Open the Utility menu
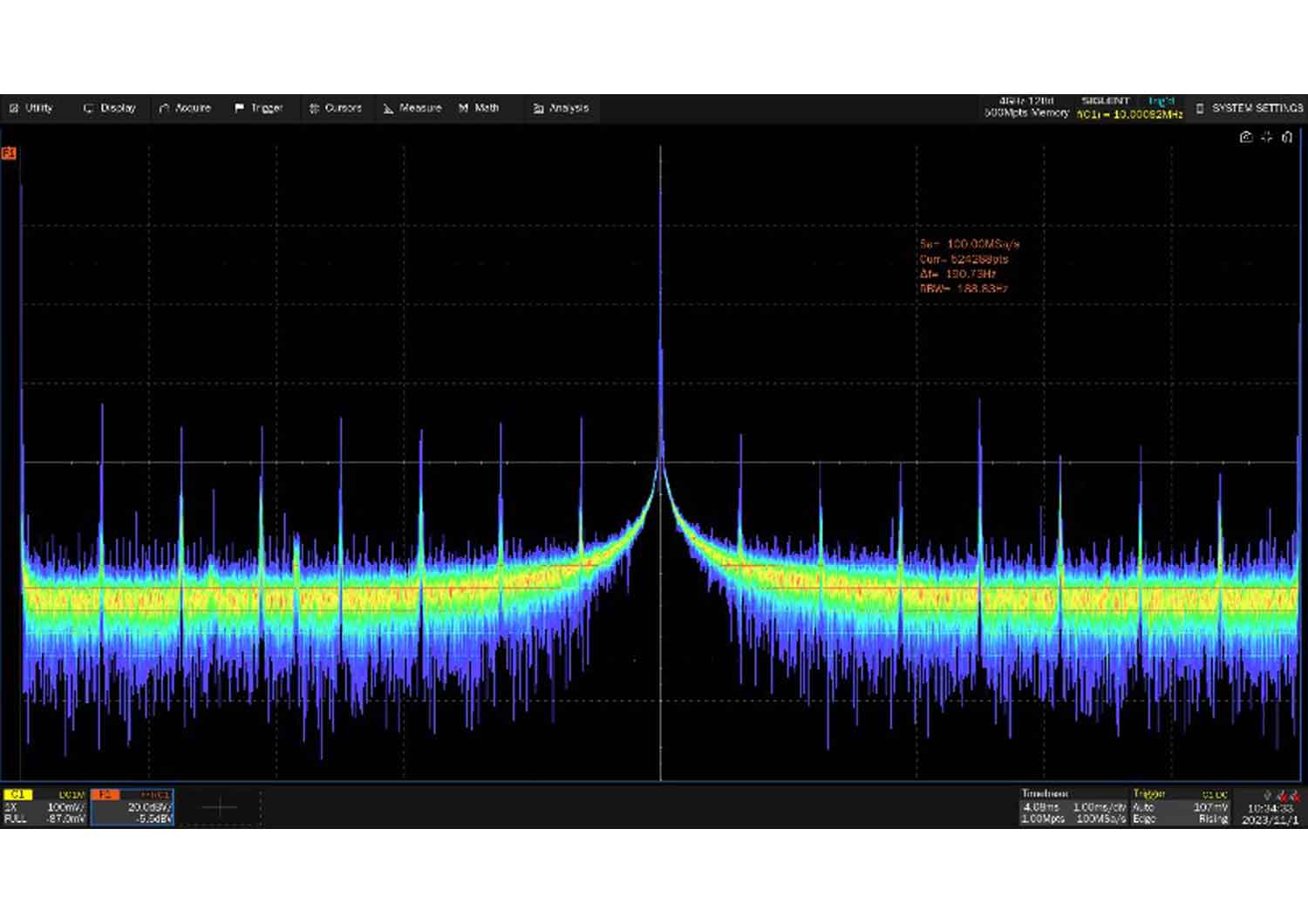 pos(31,108)
